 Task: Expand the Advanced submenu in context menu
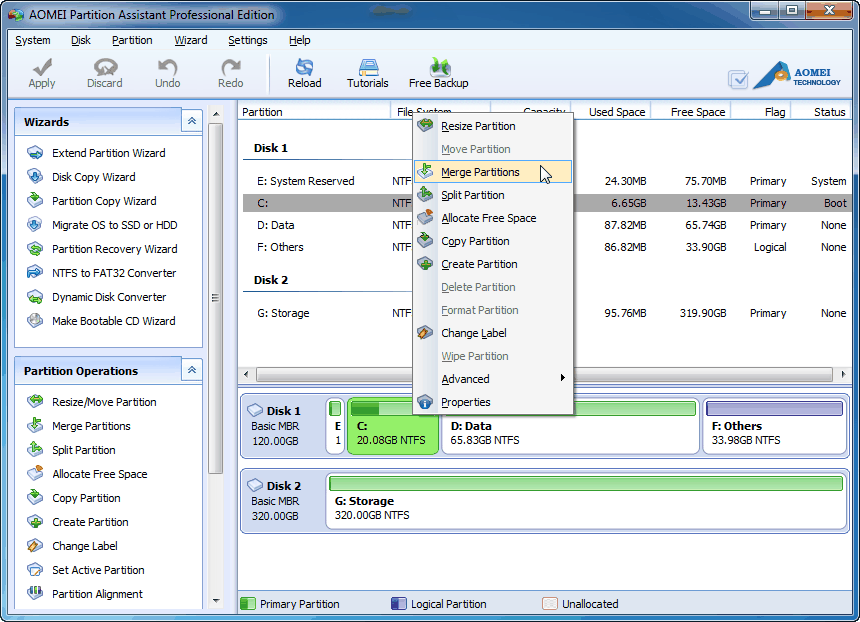[465, 379]
